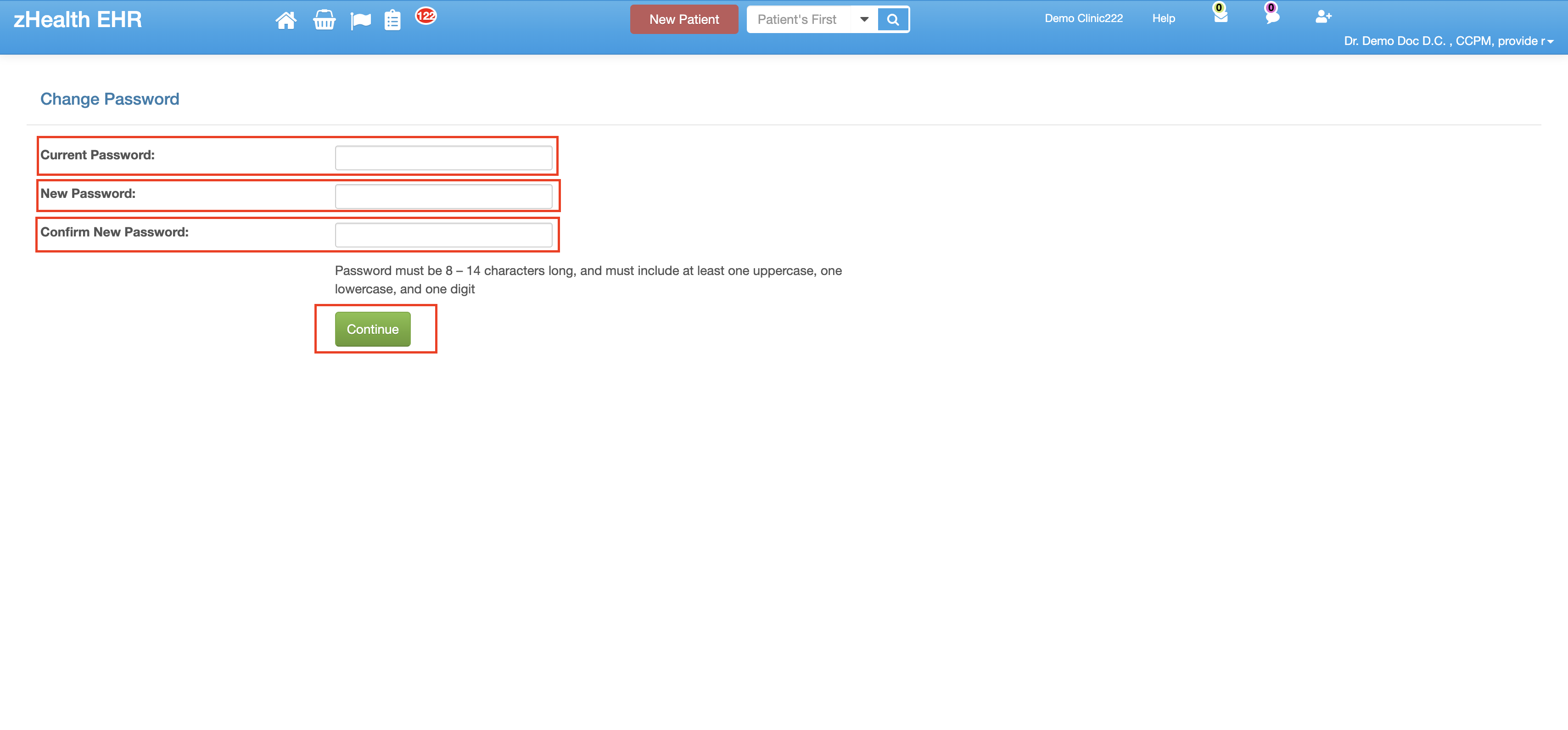View the 122 notifications badge
Image resolution: width=1568 pixels, height=730 pixels.
click(x=426, y=16)
